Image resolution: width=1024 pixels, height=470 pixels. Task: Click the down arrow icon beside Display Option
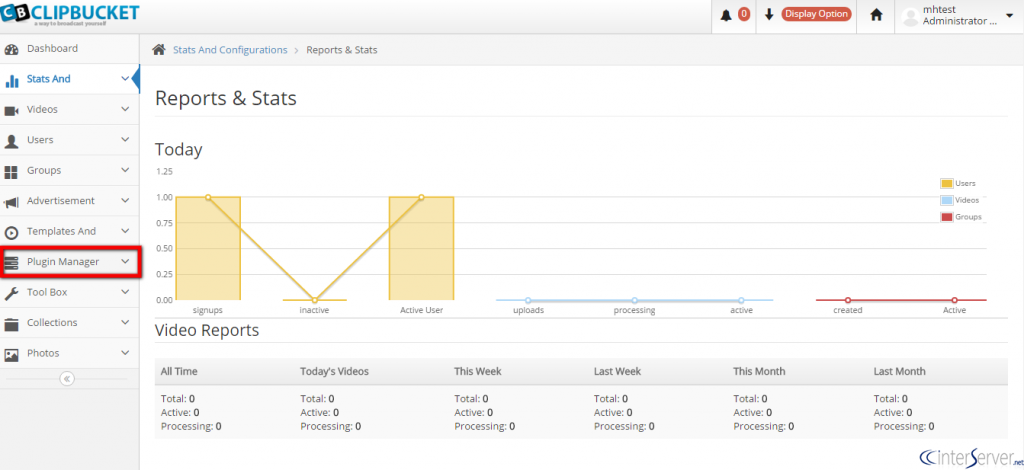tap(769, 14)
